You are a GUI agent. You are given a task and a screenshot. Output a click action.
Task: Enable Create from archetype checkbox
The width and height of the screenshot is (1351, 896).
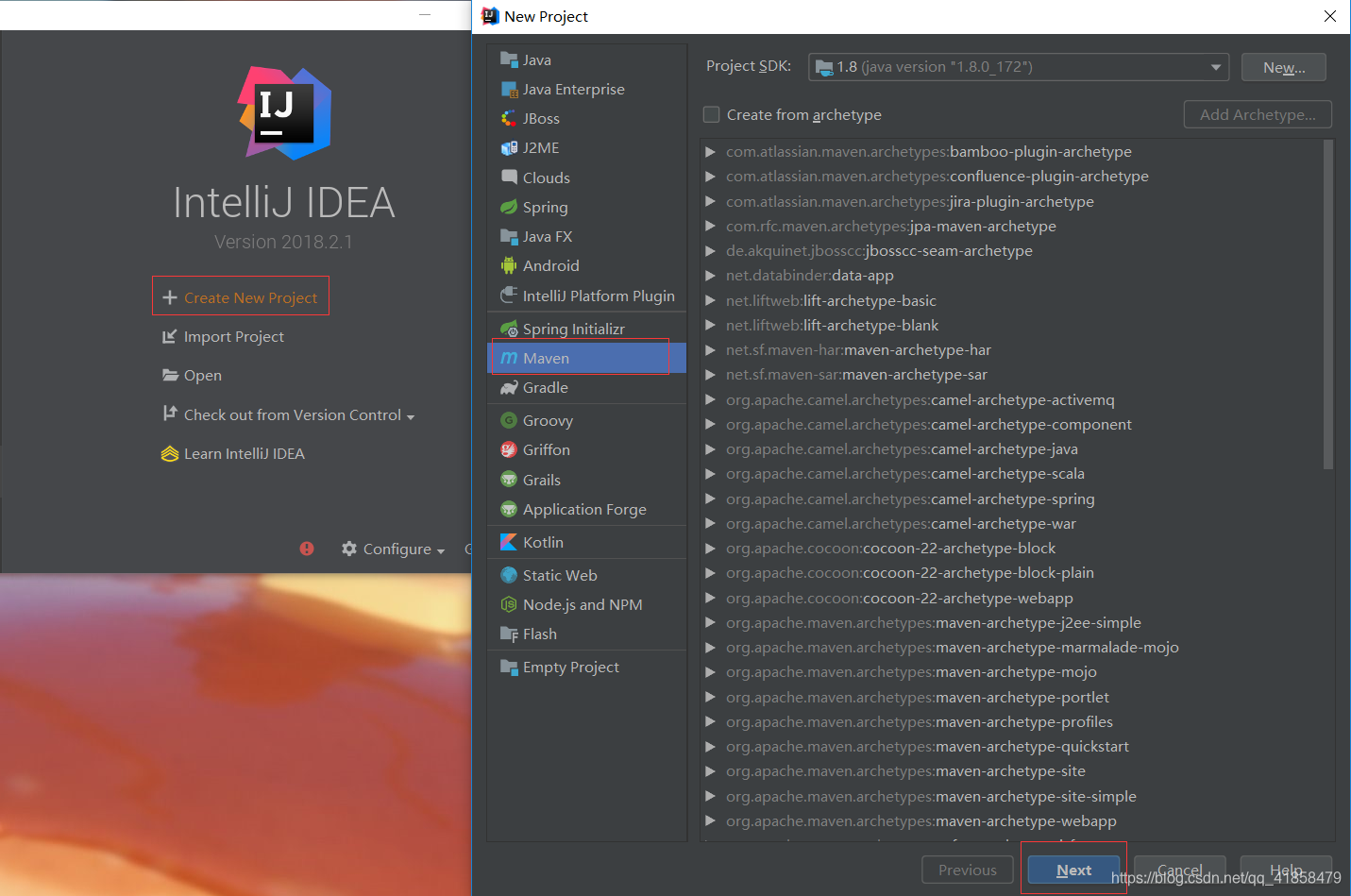[712, 114]
